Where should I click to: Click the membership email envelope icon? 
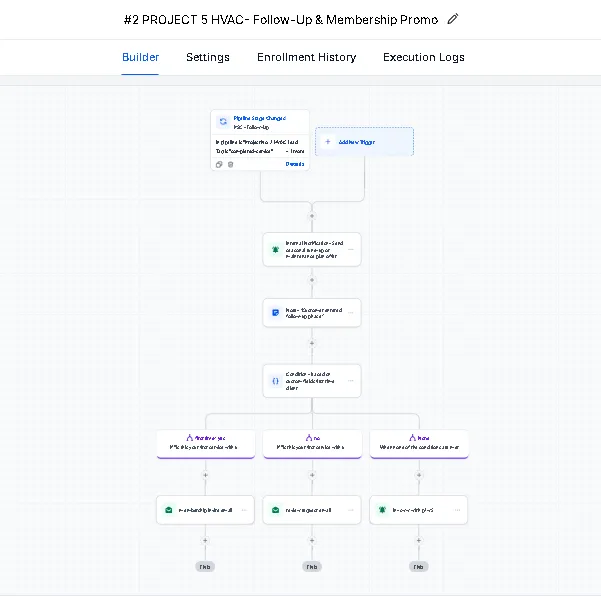169,510
